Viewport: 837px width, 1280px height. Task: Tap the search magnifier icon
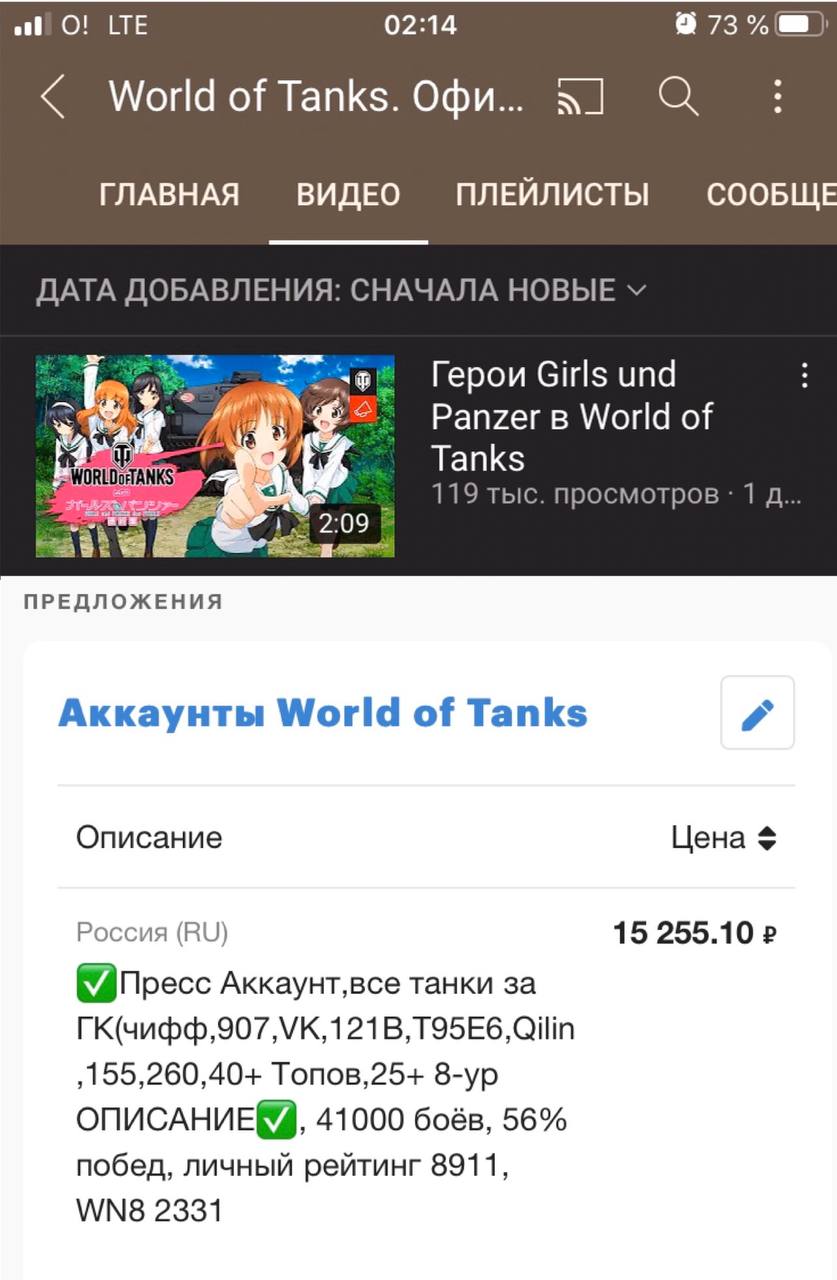[678, 96]
